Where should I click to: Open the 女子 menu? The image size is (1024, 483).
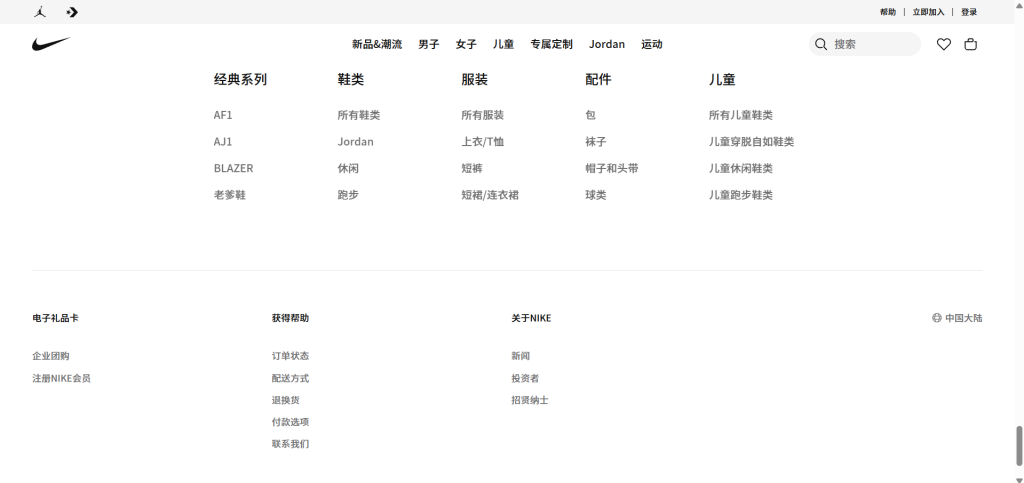(466, 44)
